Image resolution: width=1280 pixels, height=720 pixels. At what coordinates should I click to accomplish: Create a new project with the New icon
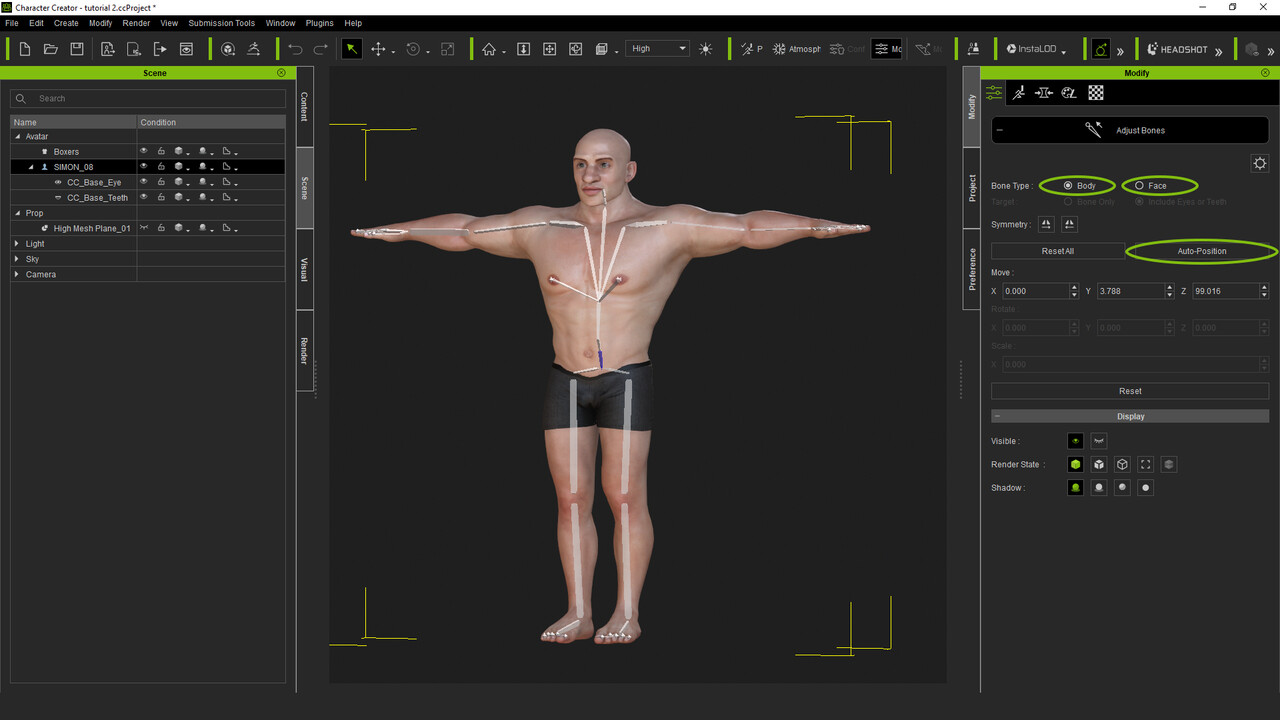click(x=25, y=49)
